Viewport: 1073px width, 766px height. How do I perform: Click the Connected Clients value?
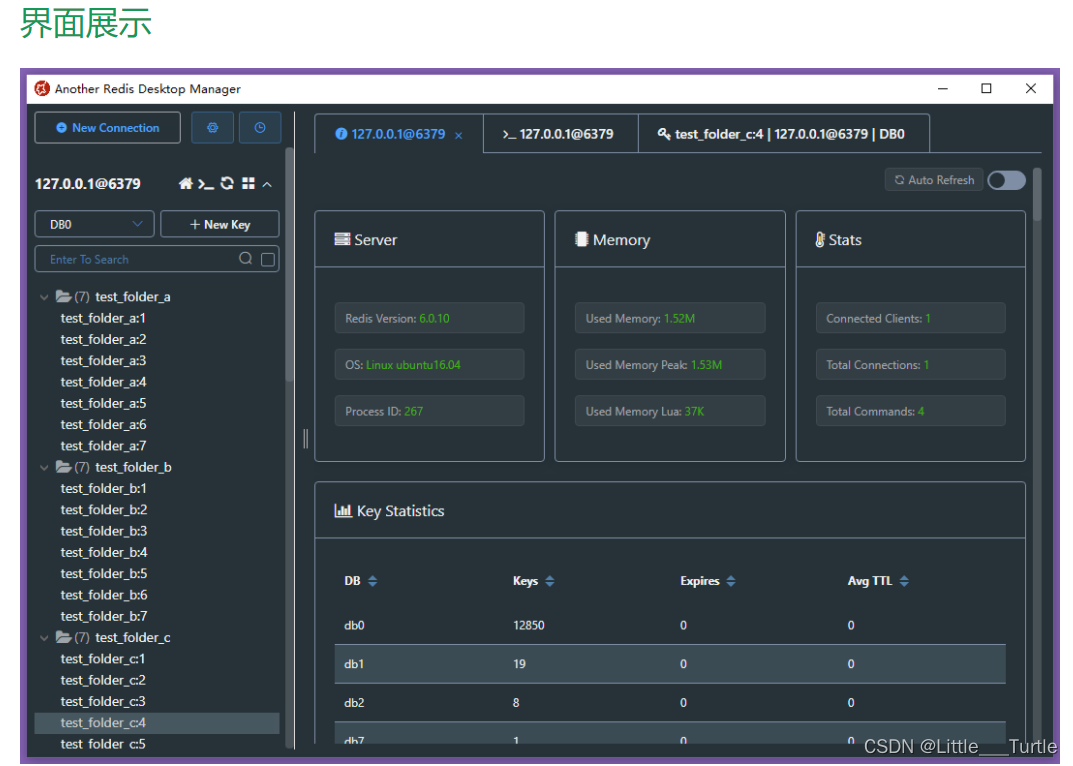point(928,318)
